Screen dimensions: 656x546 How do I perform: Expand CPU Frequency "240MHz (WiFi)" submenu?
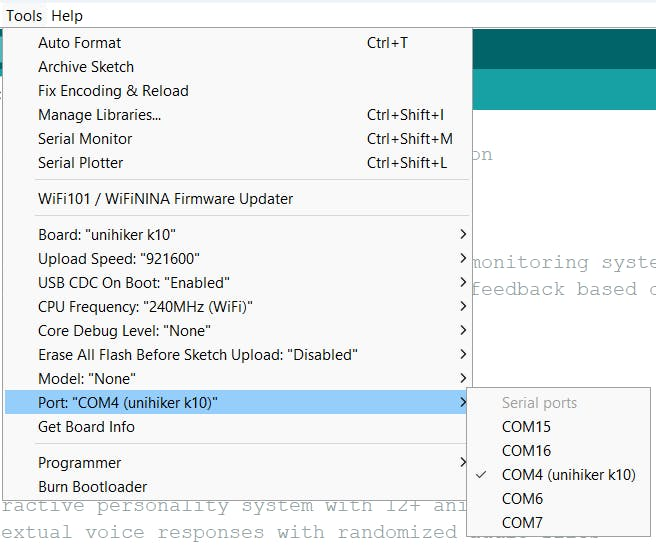pos(237,307)
